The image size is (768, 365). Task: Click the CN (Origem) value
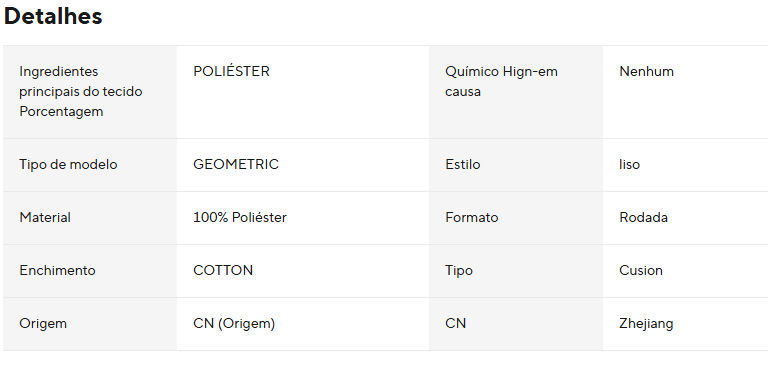pyautogui.click(x=234, y=324)
